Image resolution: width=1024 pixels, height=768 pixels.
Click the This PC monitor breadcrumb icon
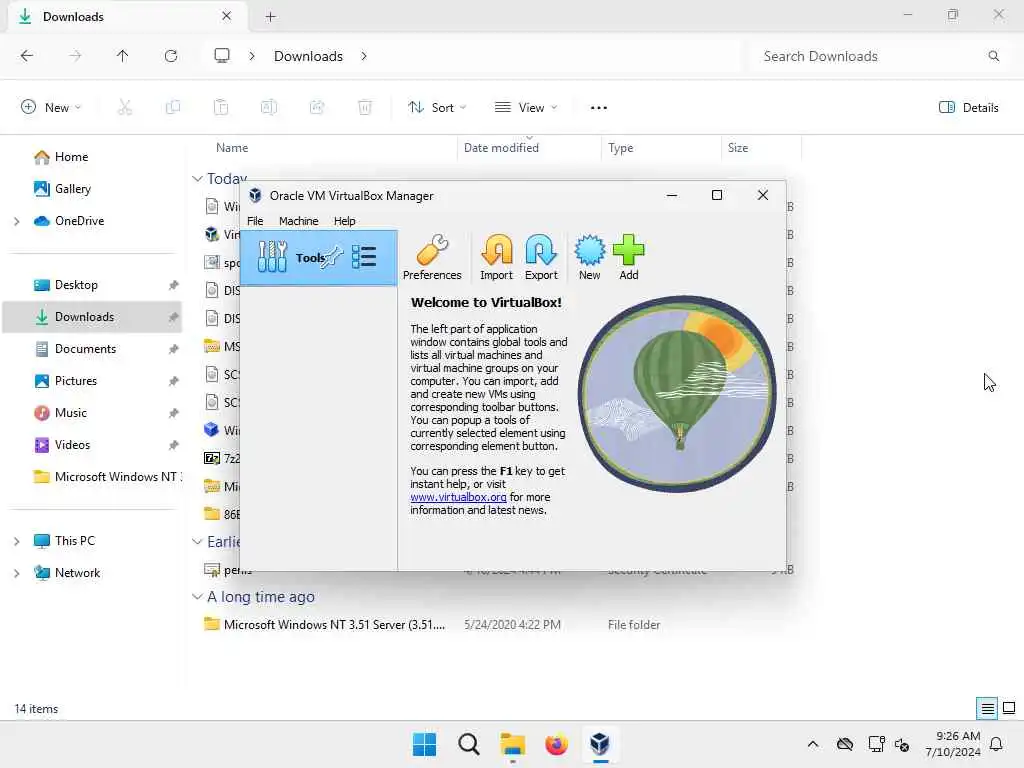222,56
